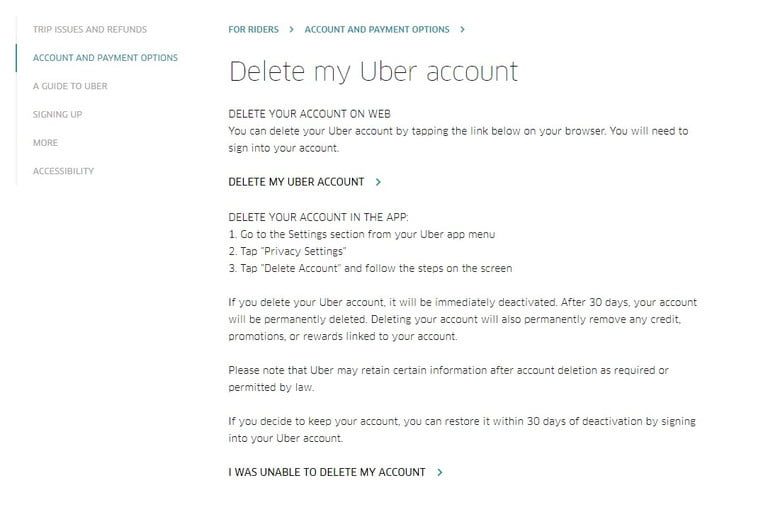The width and height of the screenshot is (768, 512).
Task: Go to Signing Up help section
Action: tap(57, 114)
